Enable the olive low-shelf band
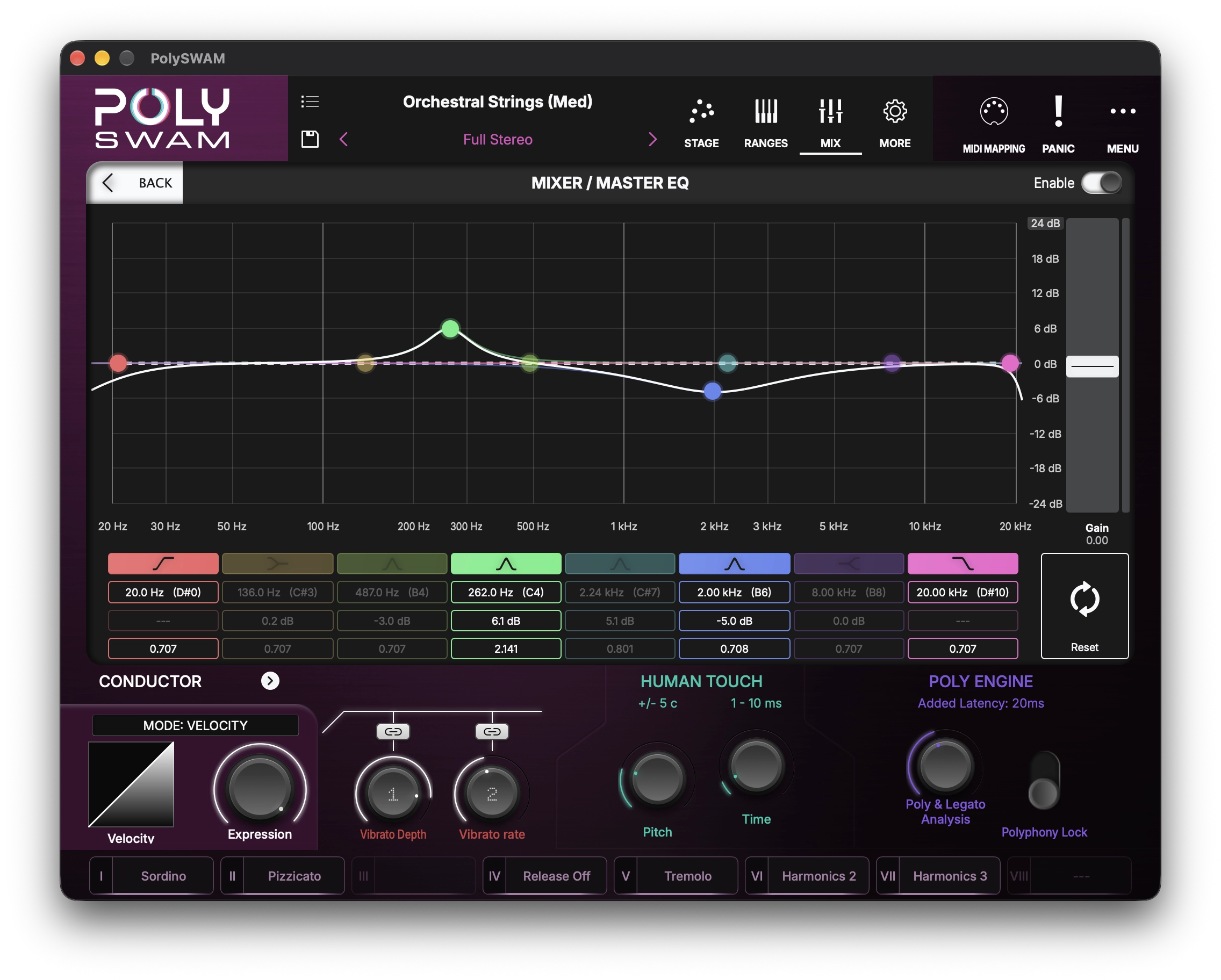1221x980 pixels. (x=277, y=564)
